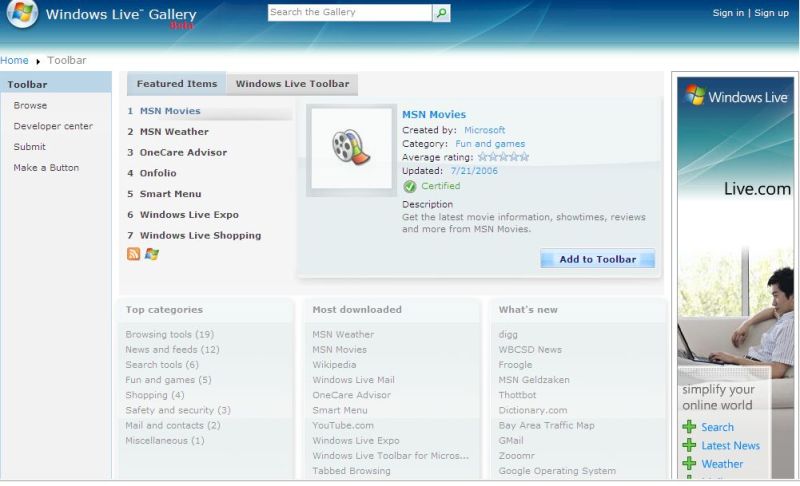
Task: Open YouTube.com under Most downloaded
Action: 343,425
